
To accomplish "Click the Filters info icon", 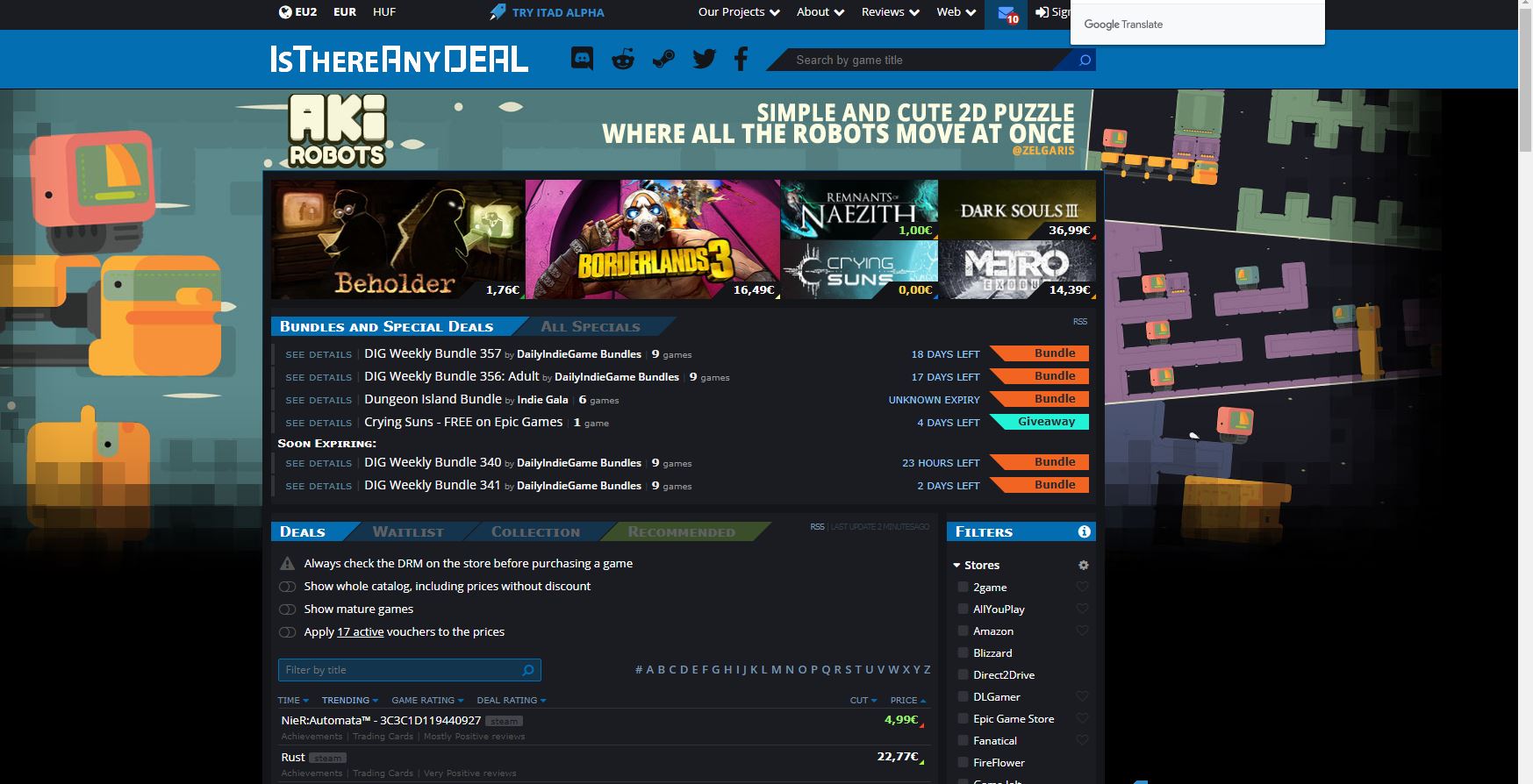I will (1084, 531).
